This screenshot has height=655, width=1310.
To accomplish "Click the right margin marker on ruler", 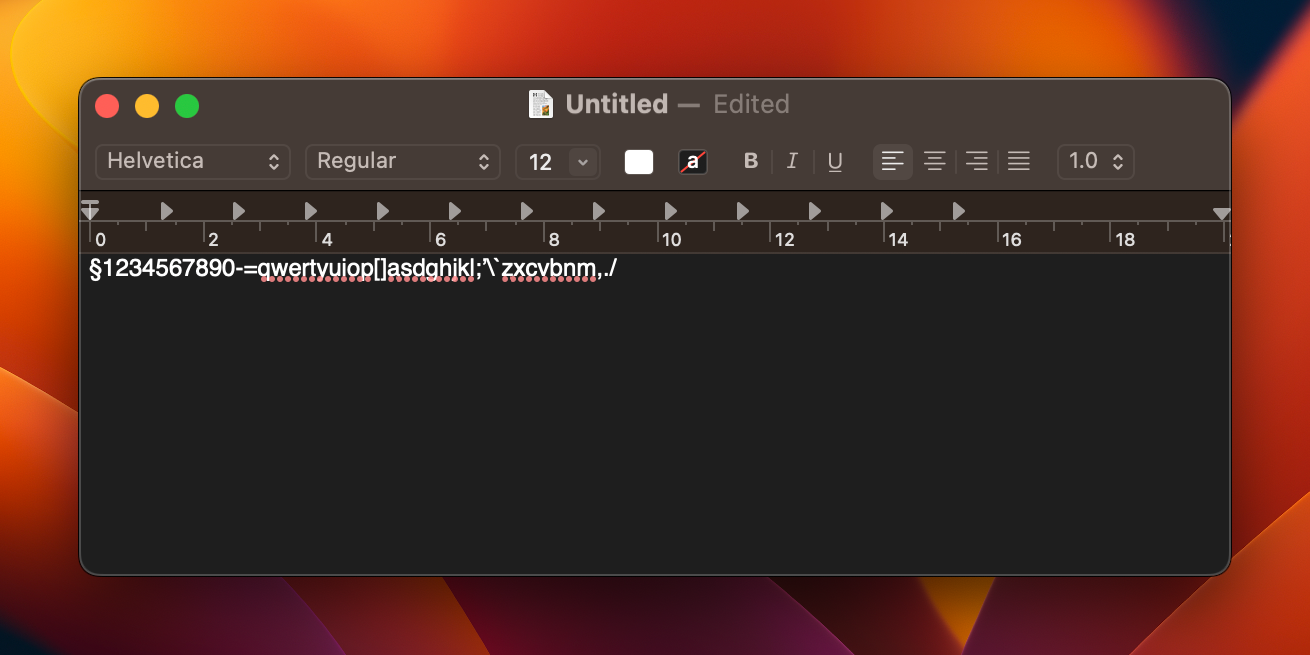I will click(x=1221, y=213).
